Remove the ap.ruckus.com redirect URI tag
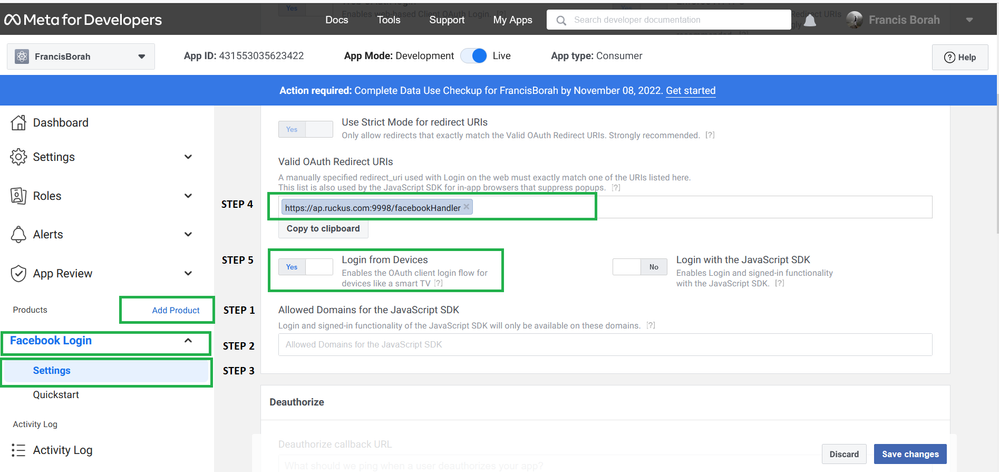The image size is (999, 472). [x=466, y=207]
